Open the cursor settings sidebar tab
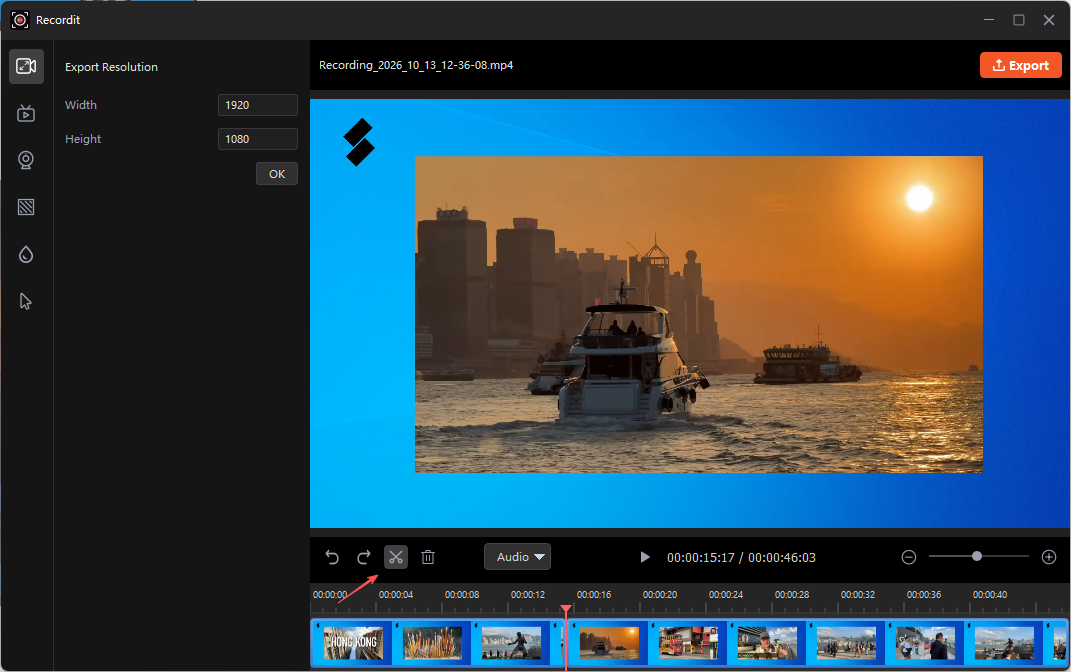 point(26,301)
